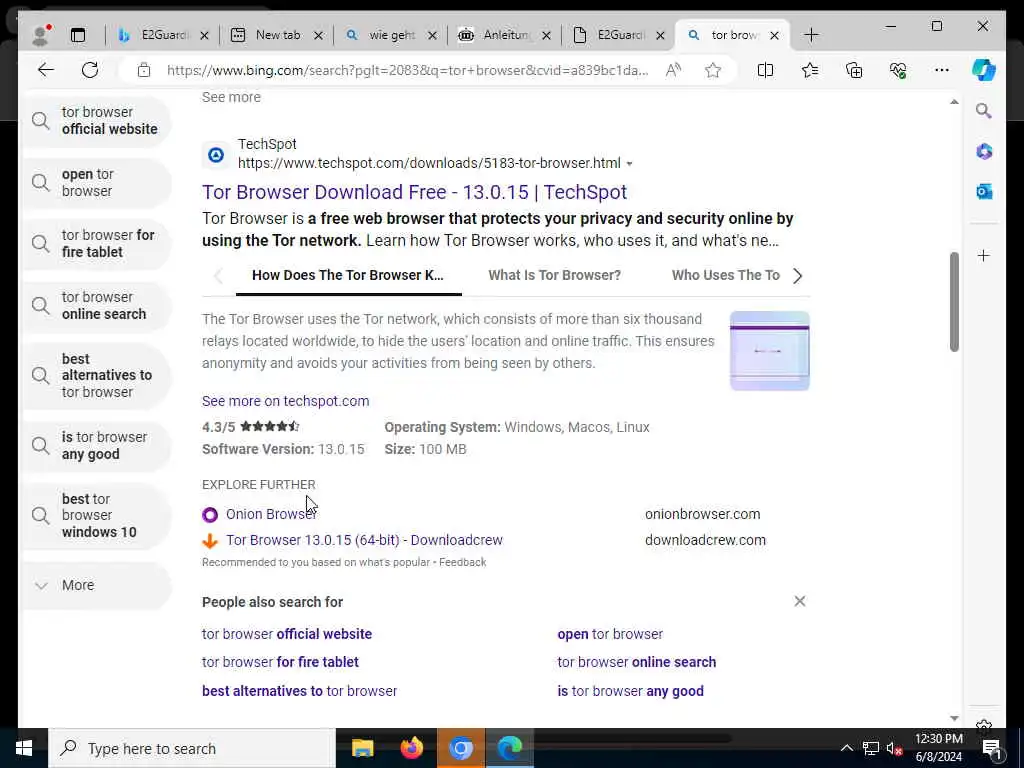The image size is (1024, 768).
Task: Add this page to favorites star
Action: pos(713,70)
